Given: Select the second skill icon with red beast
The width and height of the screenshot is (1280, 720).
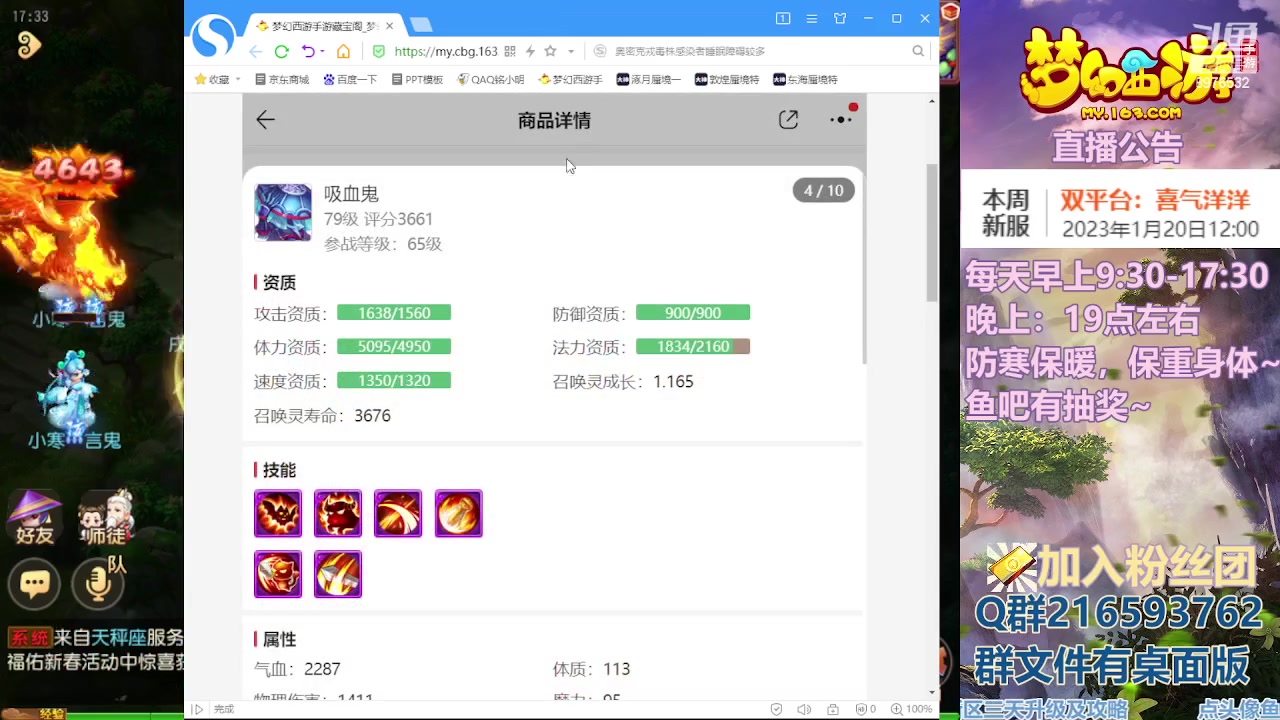Looking at the screenshot, I should click(338, 514).
